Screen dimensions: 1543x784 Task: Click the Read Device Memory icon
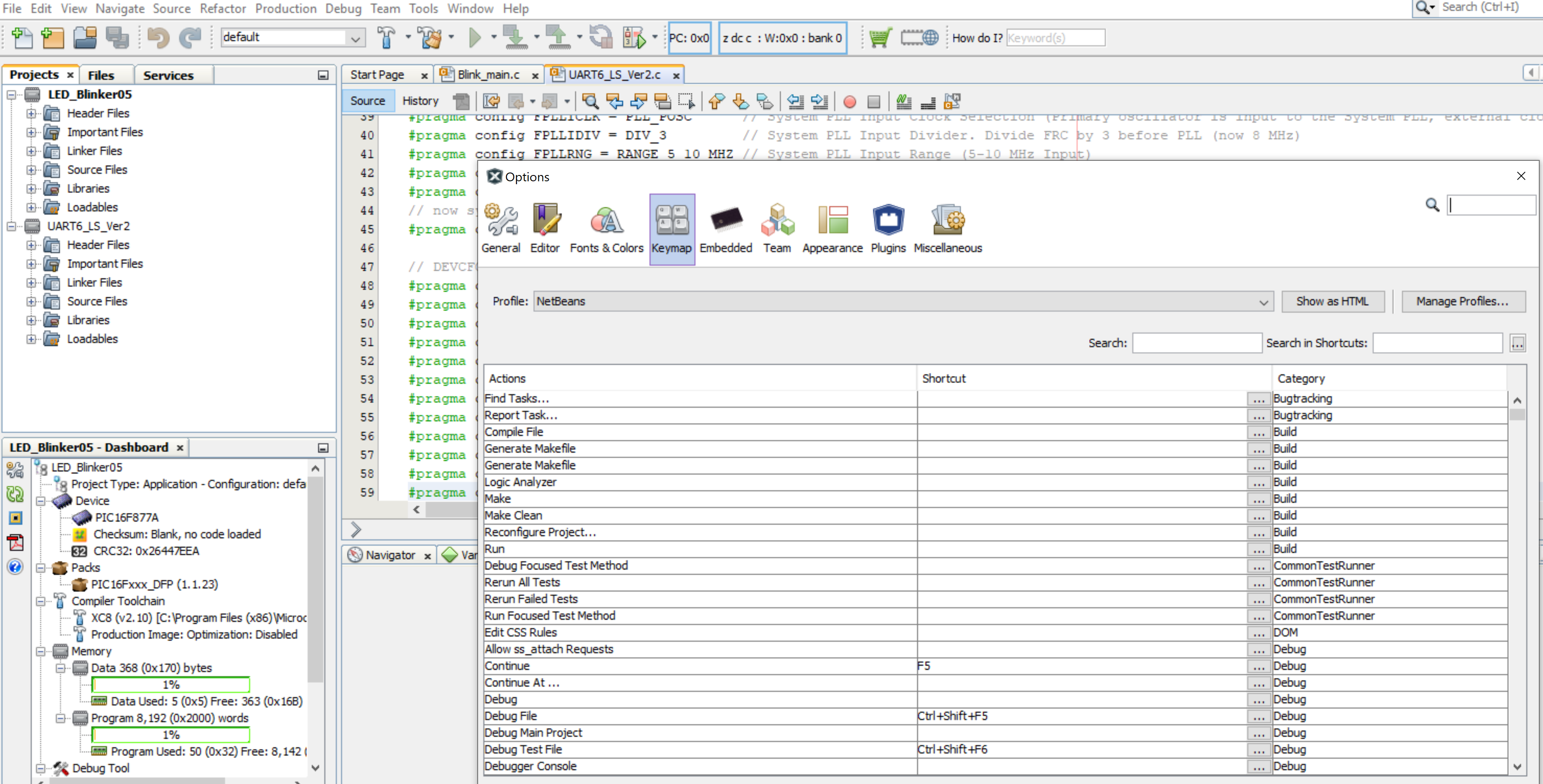[x=558, y=38]
